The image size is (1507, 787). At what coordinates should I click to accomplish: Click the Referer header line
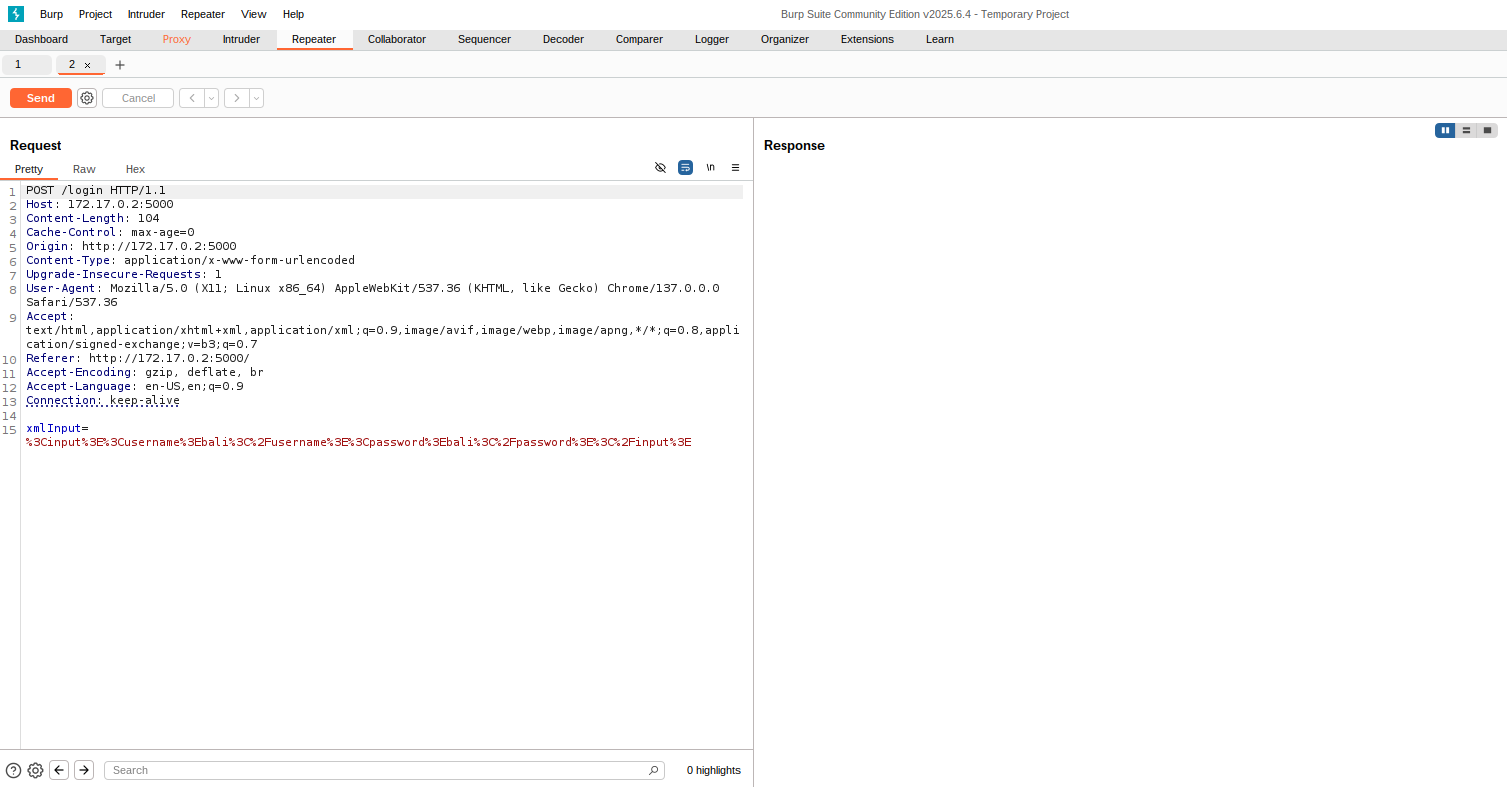138,358
